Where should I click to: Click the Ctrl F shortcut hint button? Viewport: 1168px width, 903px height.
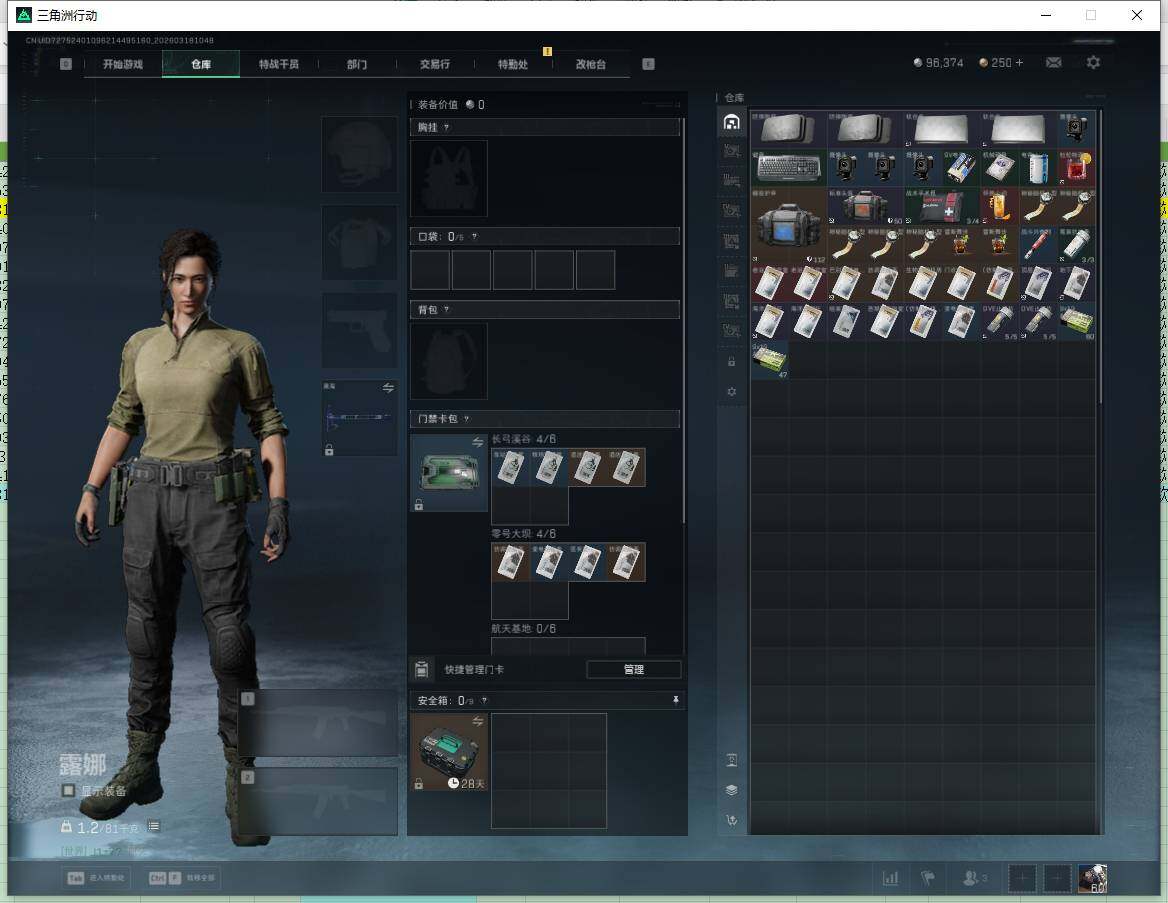click(x=182, y=878)
